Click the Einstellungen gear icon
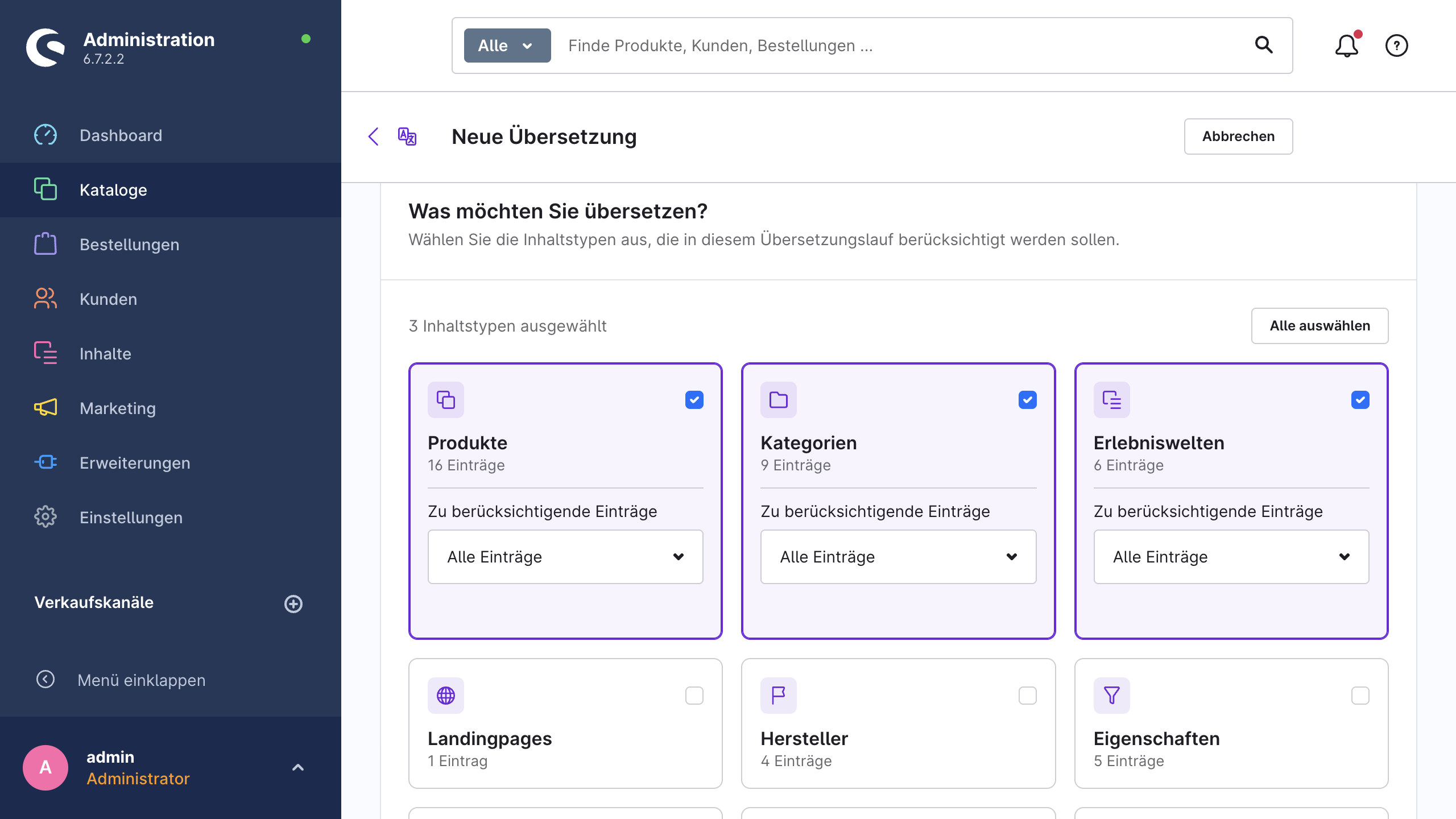 click(x=45, y=517)
